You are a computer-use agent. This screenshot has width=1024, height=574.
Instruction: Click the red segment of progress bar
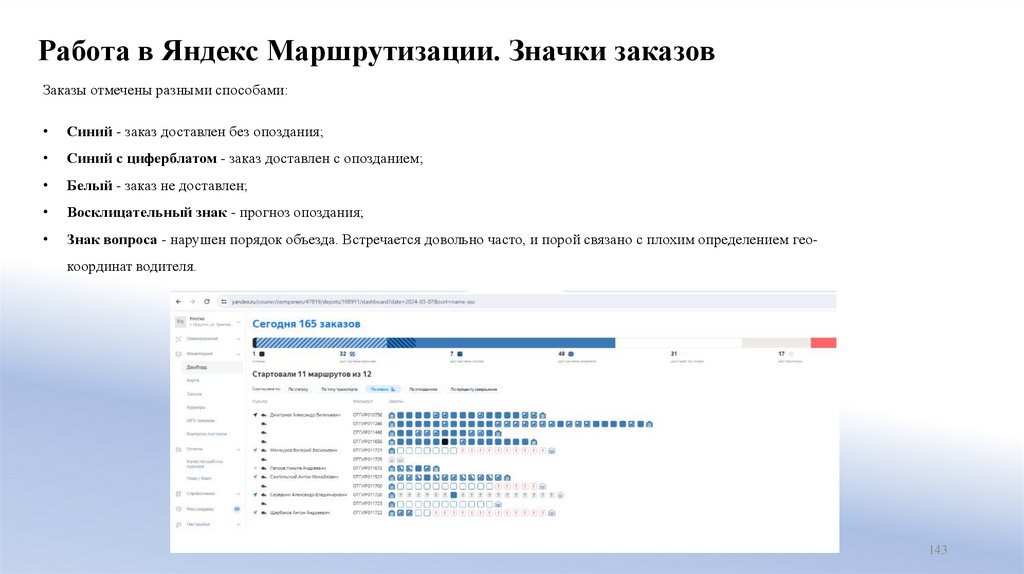[824, 343]
